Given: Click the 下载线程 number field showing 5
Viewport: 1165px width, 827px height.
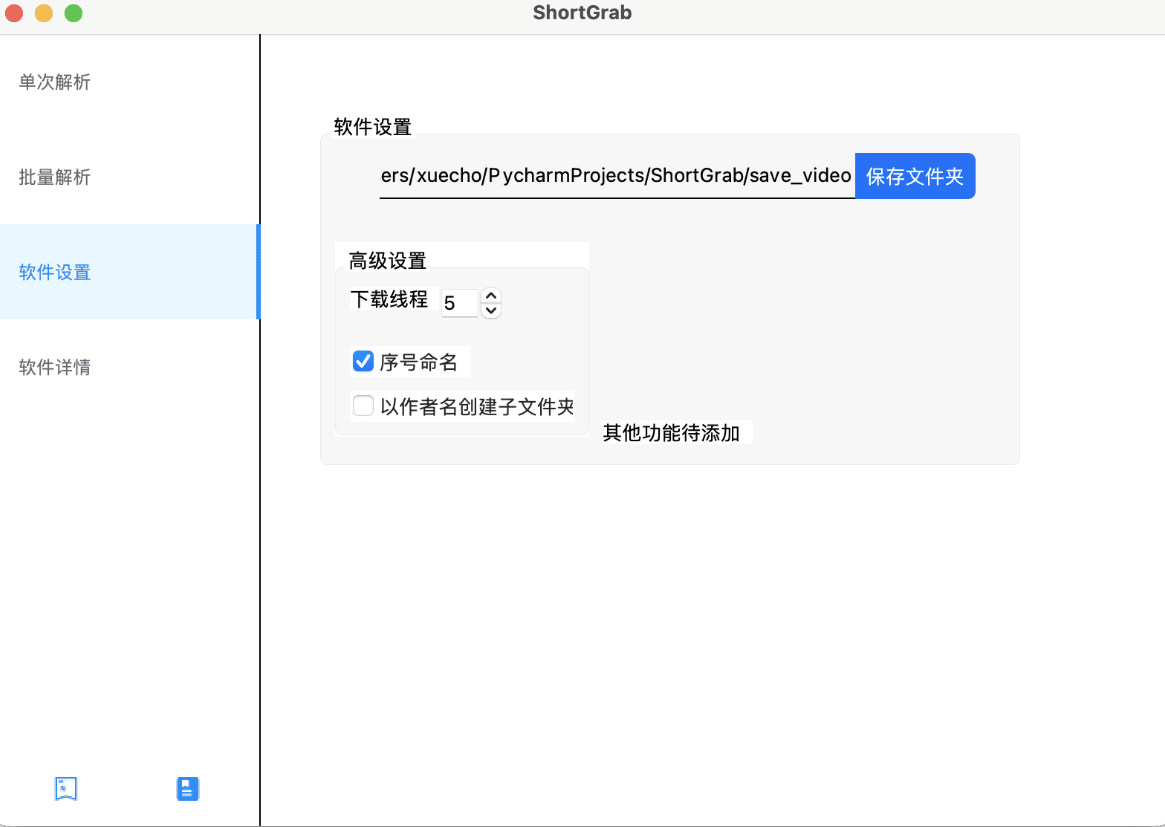Looking at the screenshot, I should click(x=459, y=303).
